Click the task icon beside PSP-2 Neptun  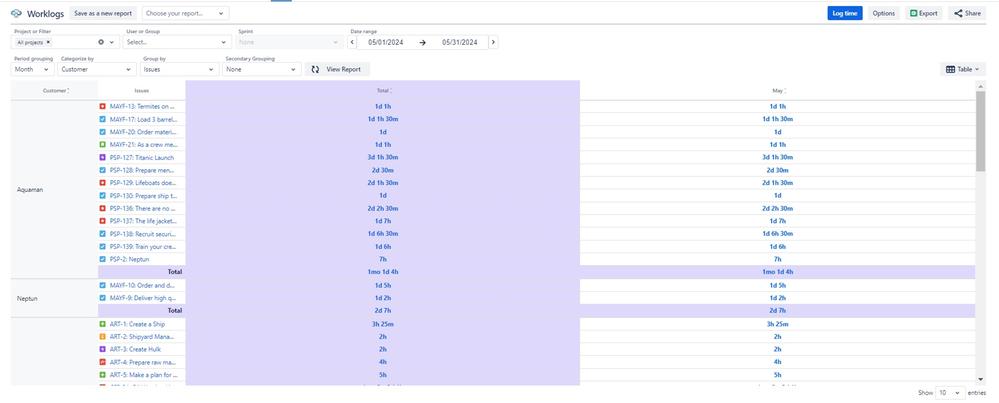click(x=103, y=259)
